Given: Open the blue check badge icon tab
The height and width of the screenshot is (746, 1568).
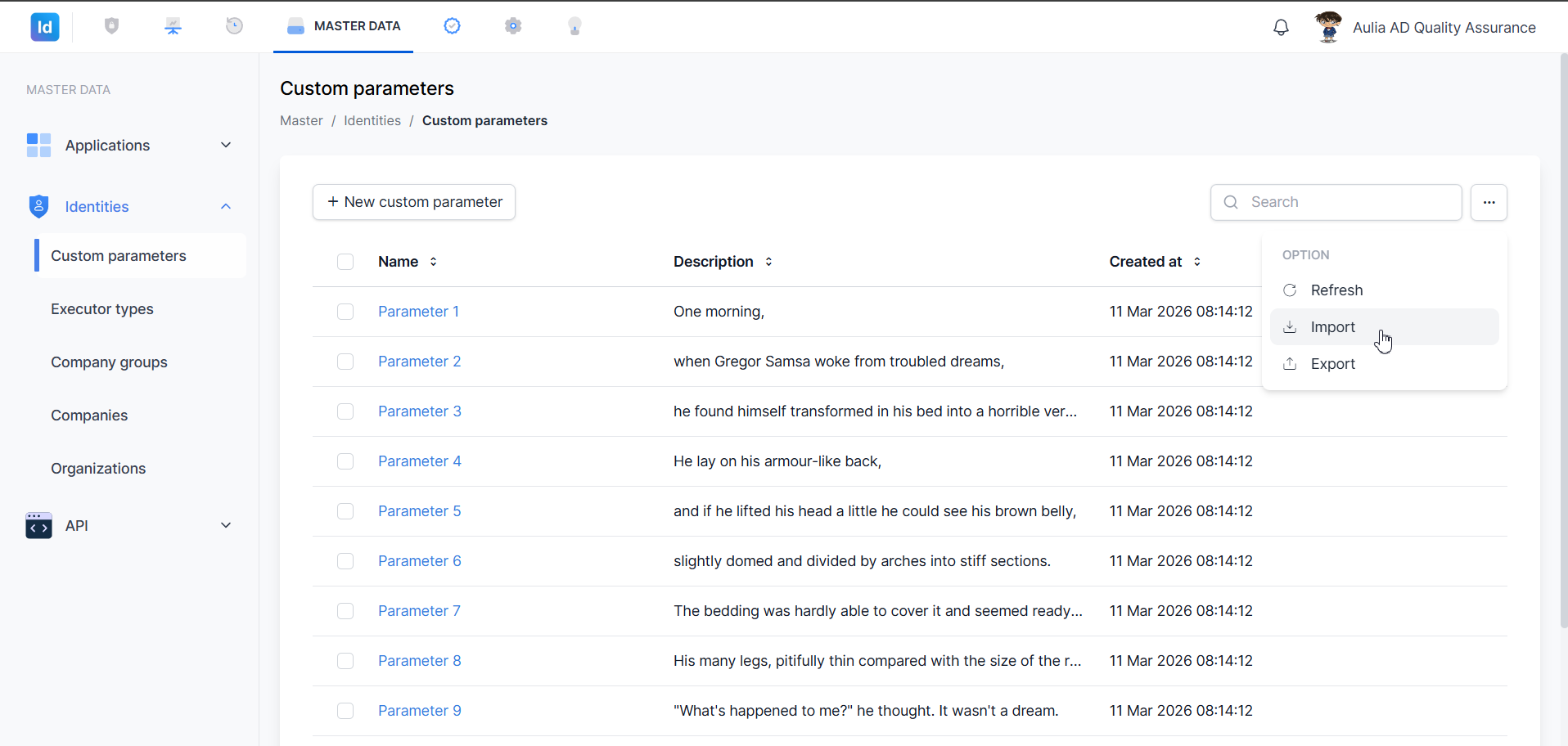Looking at the screenshot, I should 452,26.
